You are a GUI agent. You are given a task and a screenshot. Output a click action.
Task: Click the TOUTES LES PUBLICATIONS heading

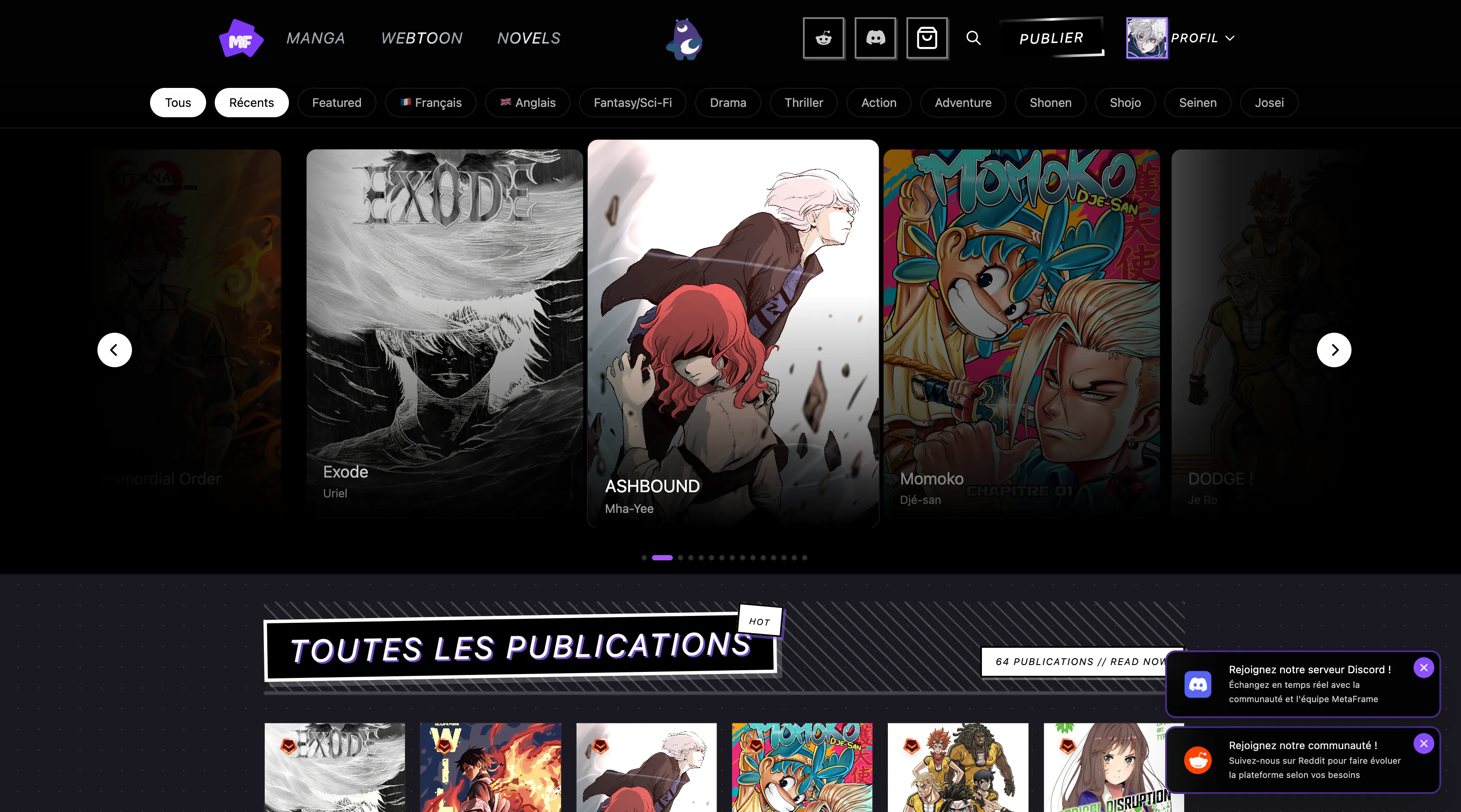520,647
